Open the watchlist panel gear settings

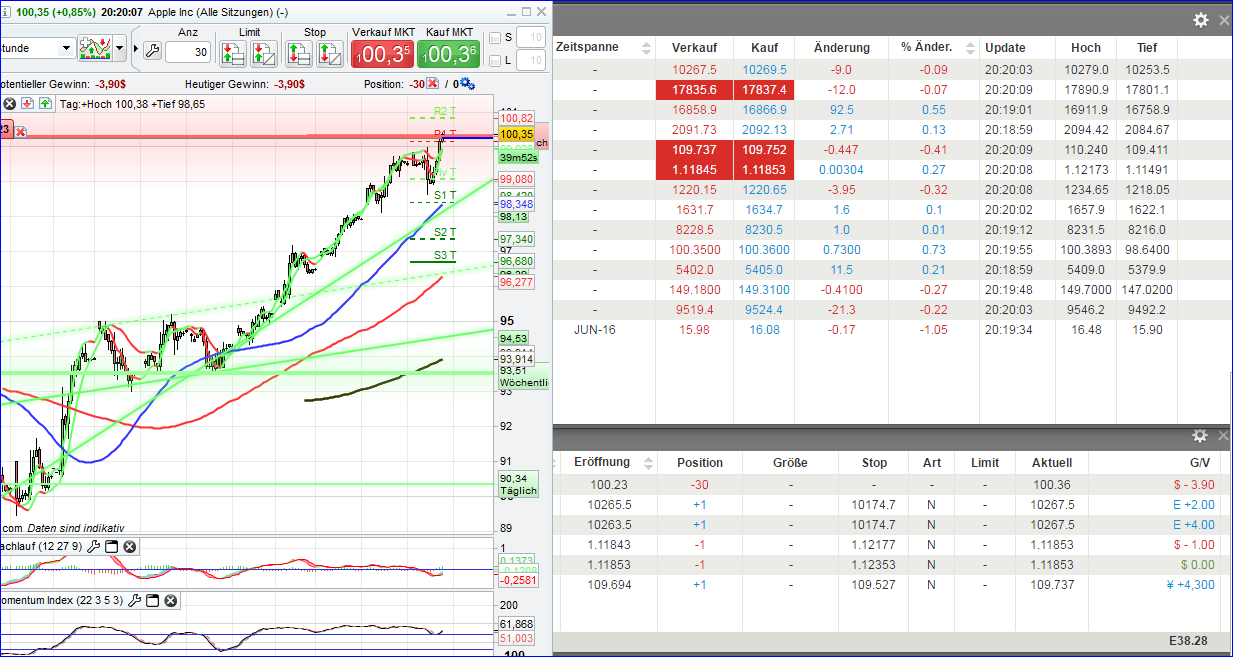click(x=1201, y=20)
